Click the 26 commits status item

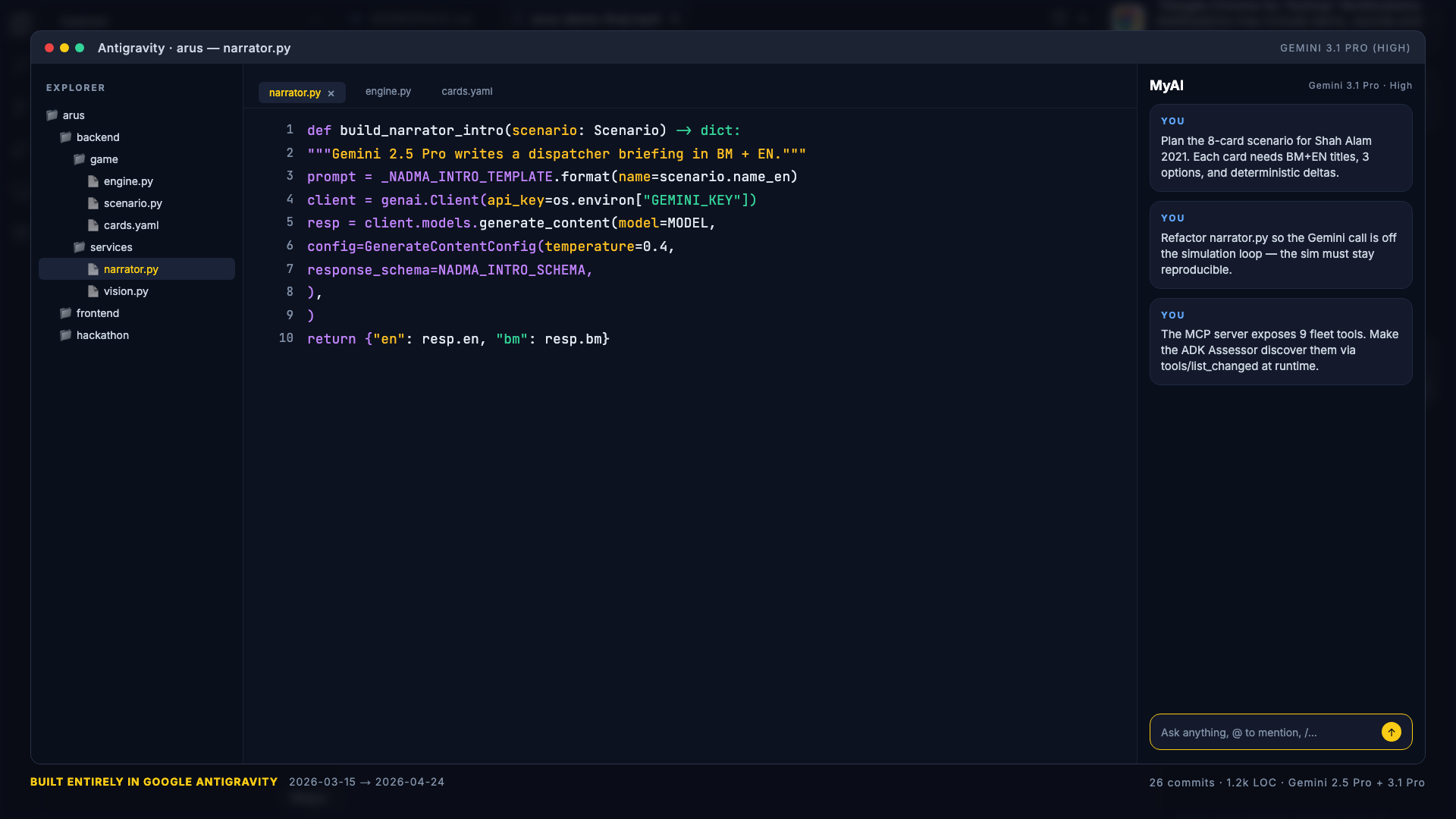[x=1181, y=782]
